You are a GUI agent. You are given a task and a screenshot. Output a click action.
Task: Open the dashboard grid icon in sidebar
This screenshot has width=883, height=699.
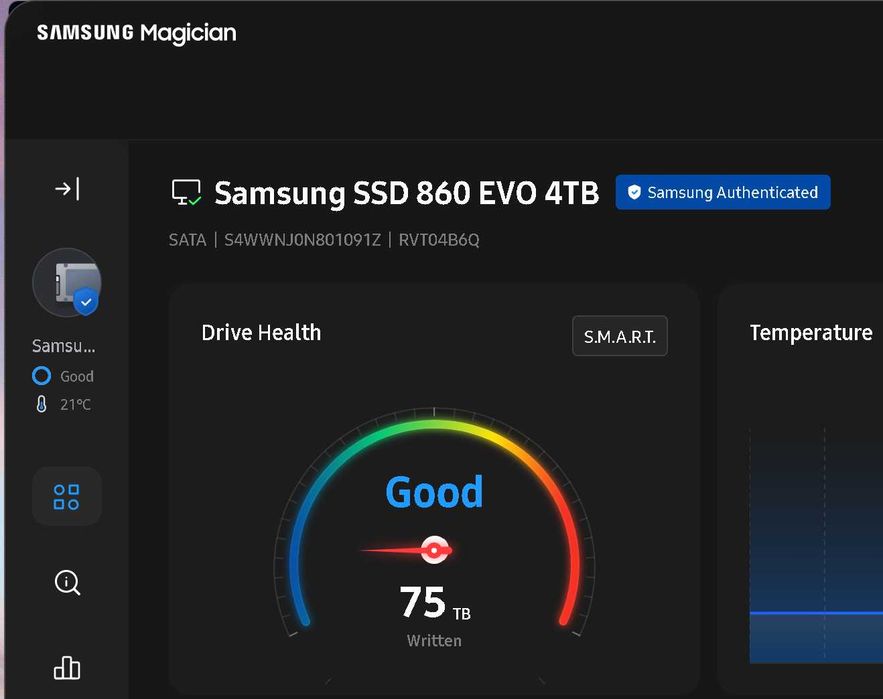pyautogui.click(x=66, y=496)
